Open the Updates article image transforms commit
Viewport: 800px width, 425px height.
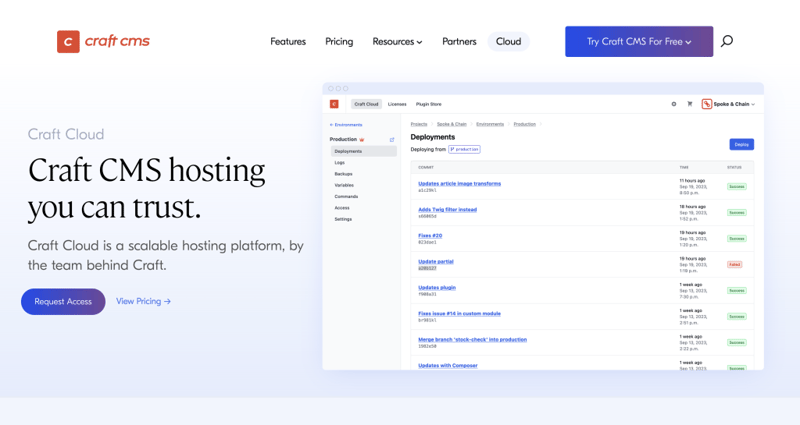click(x=459, y=184)
